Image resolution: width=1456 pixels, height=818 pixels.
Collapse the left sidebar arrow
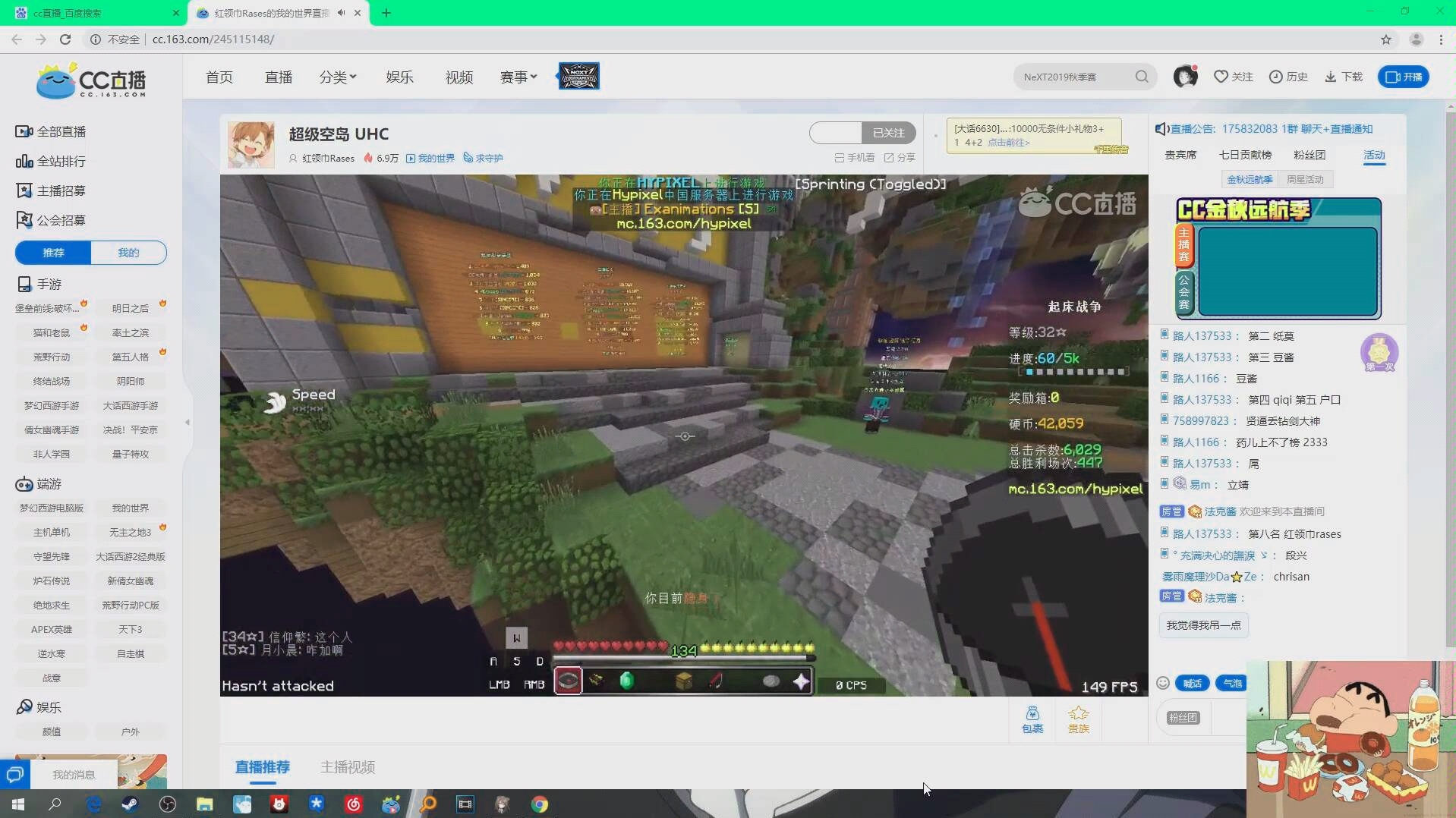click(188, 422)
